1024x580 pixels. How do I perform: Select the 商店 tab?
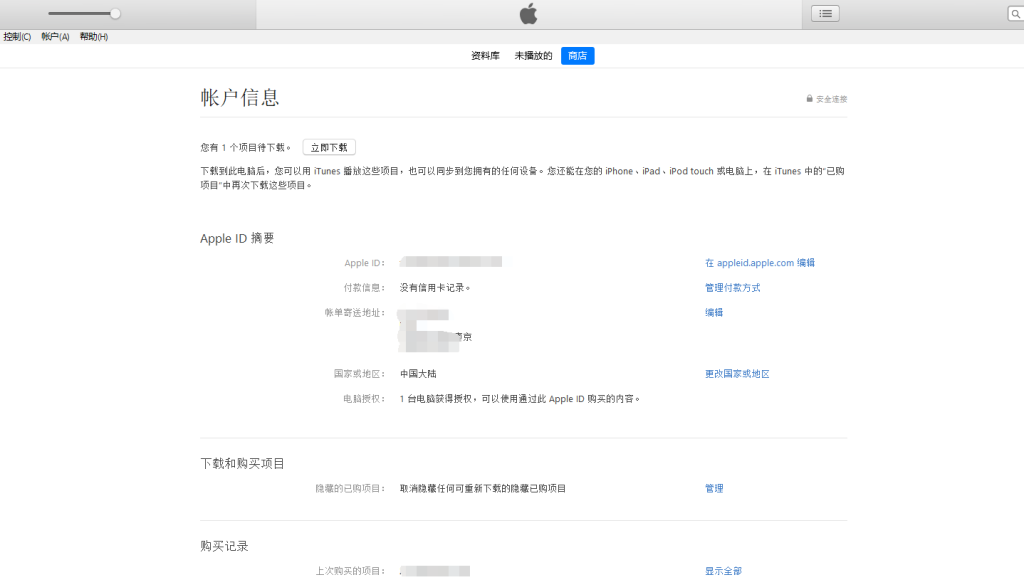[577, 56]
